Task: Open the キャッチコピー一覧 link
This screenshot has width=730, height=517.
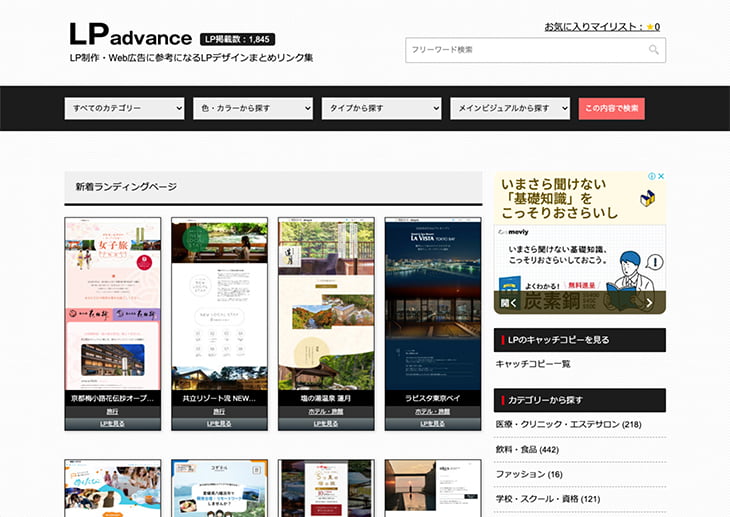Action: [x=533, y=364]
